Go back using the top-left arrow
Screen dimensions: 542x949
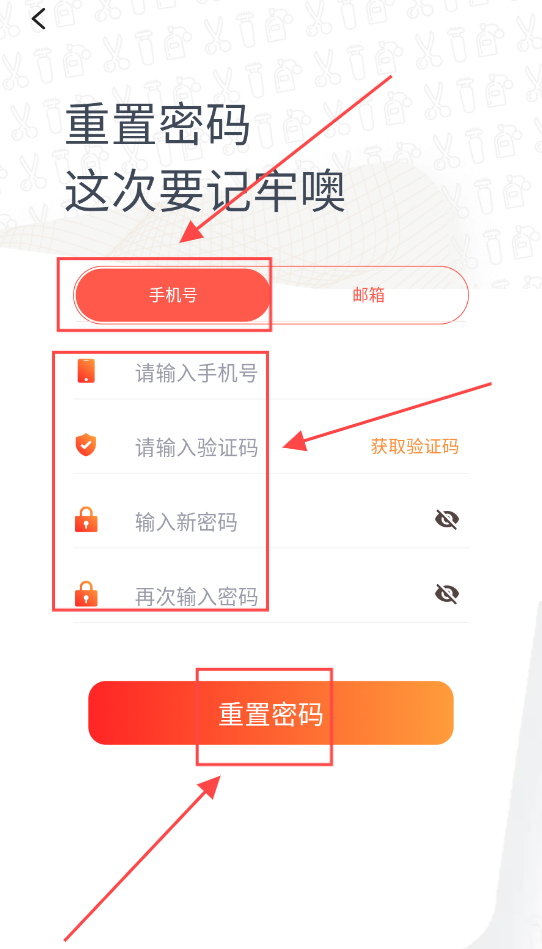pyautogui.click(x=39, y=19)
